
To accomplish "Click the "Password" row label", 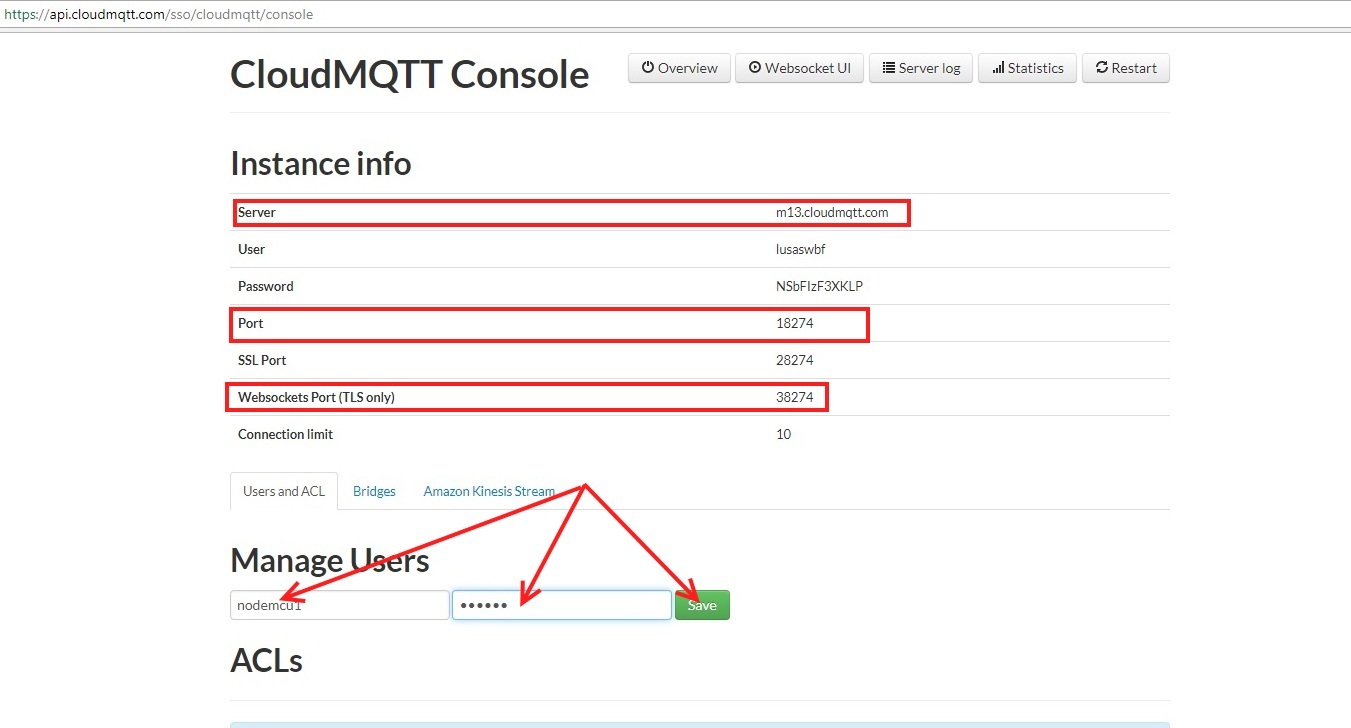I will coord(266,286).
